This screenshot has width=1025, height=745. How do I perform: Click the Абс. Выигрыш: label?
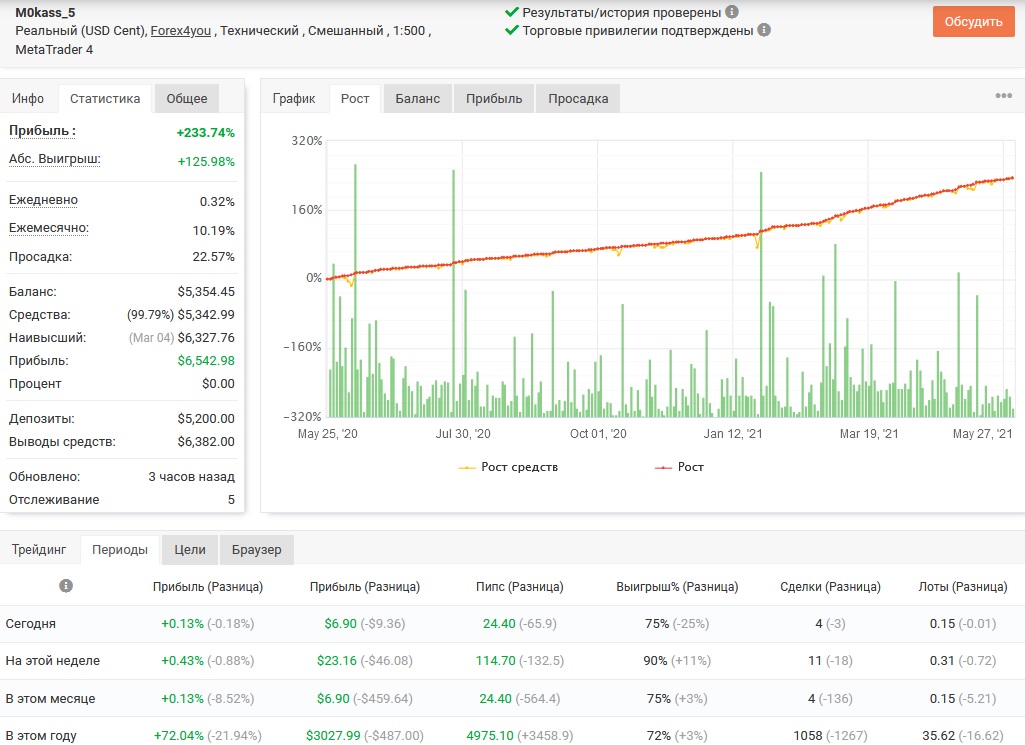coord(55,159)
